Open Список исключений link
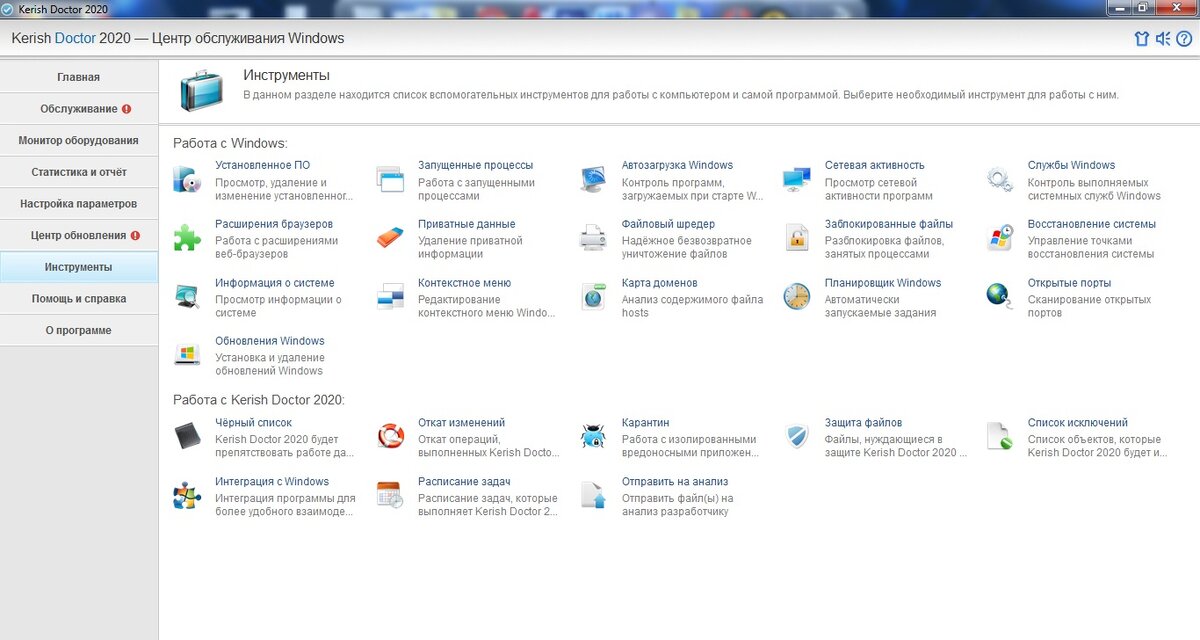This screenshot has width=1200, height=640. (1078, 423)
